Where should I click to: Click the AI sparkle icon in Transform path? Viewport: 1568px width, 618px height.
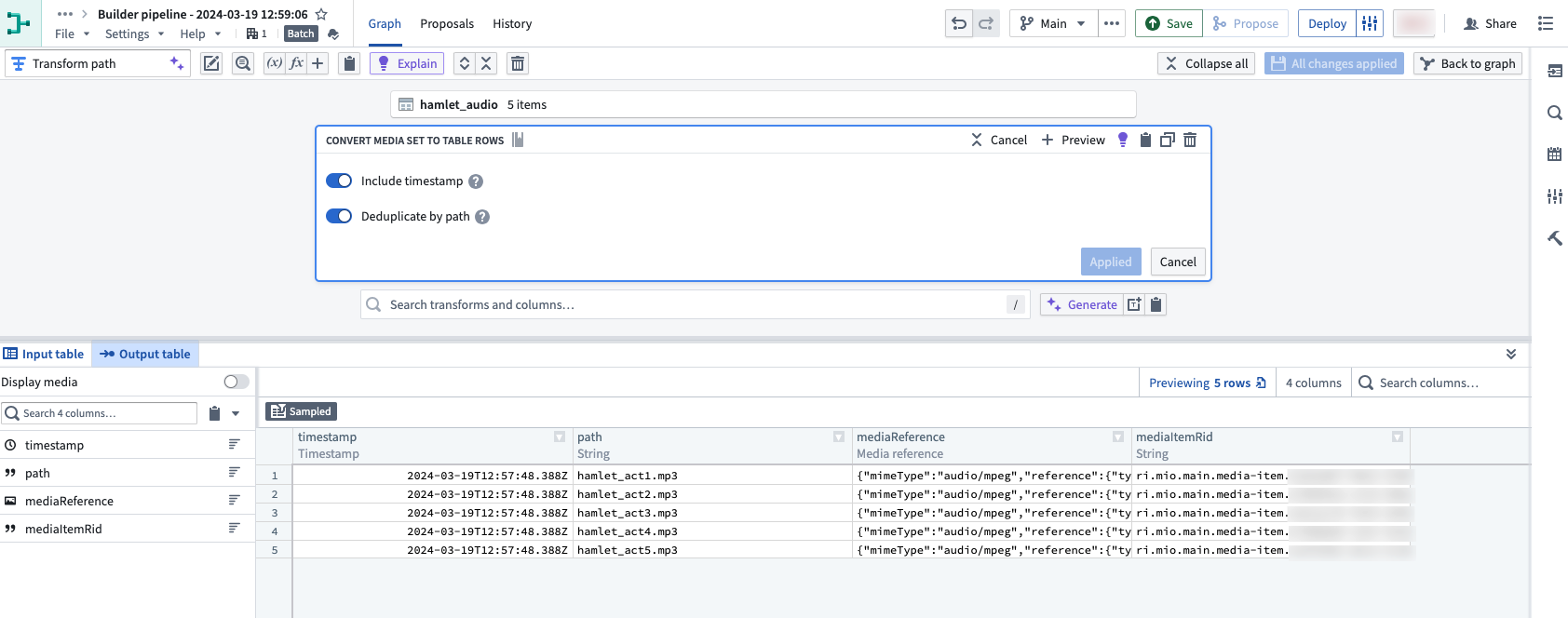click(176, 63)
